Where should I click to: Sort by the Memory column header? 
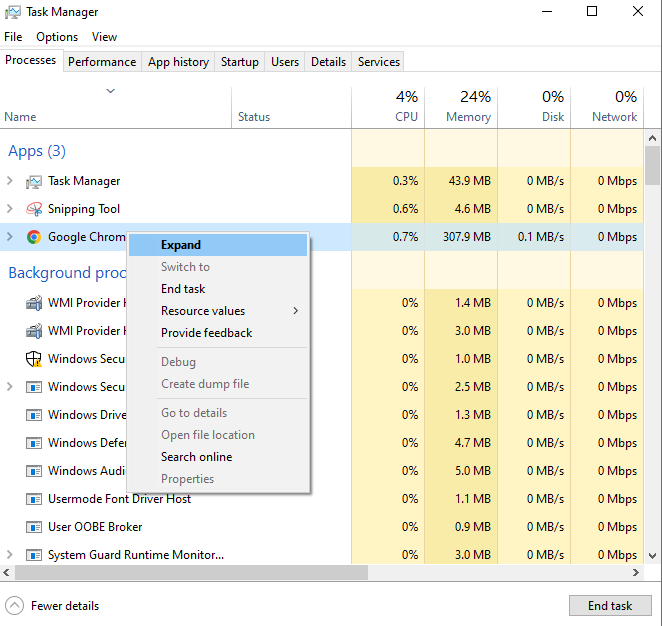coord(461,108)
